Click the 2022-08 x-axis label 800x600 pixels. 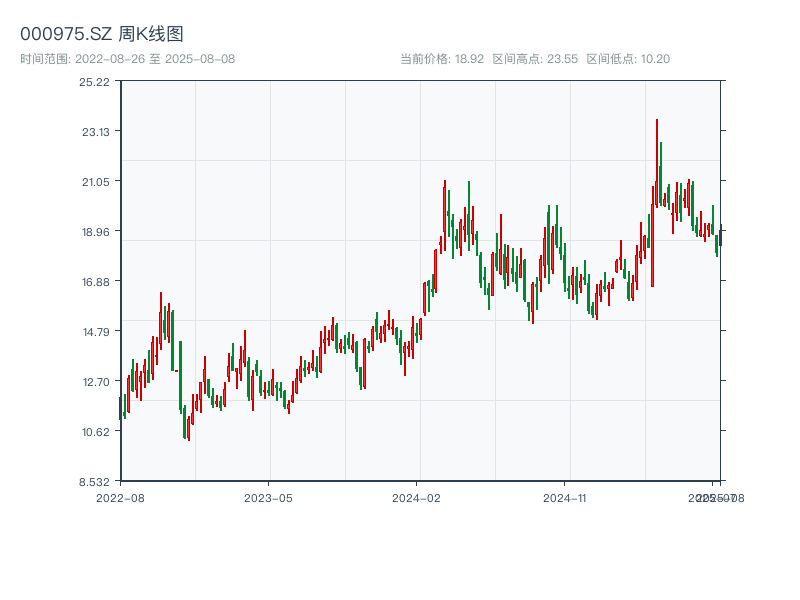tap(120, 498)
